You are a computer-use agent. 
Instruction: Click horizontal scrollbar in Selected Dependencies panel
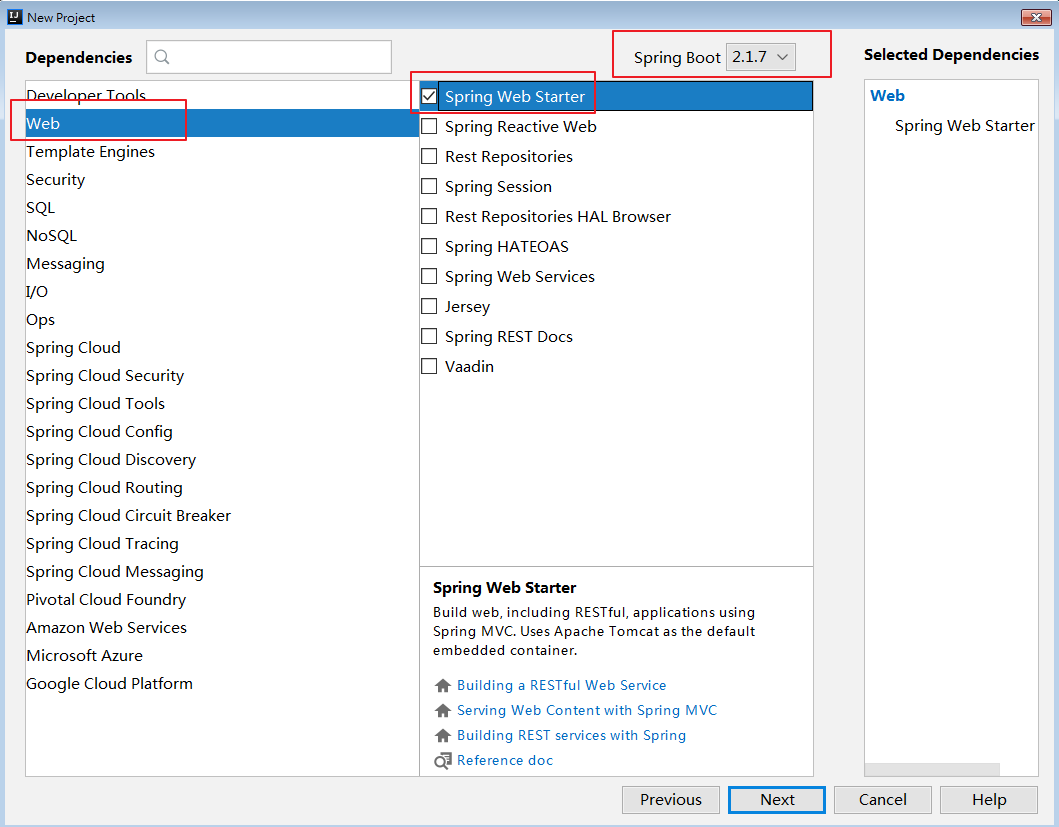pyautogui.click(x=932, y=770)
